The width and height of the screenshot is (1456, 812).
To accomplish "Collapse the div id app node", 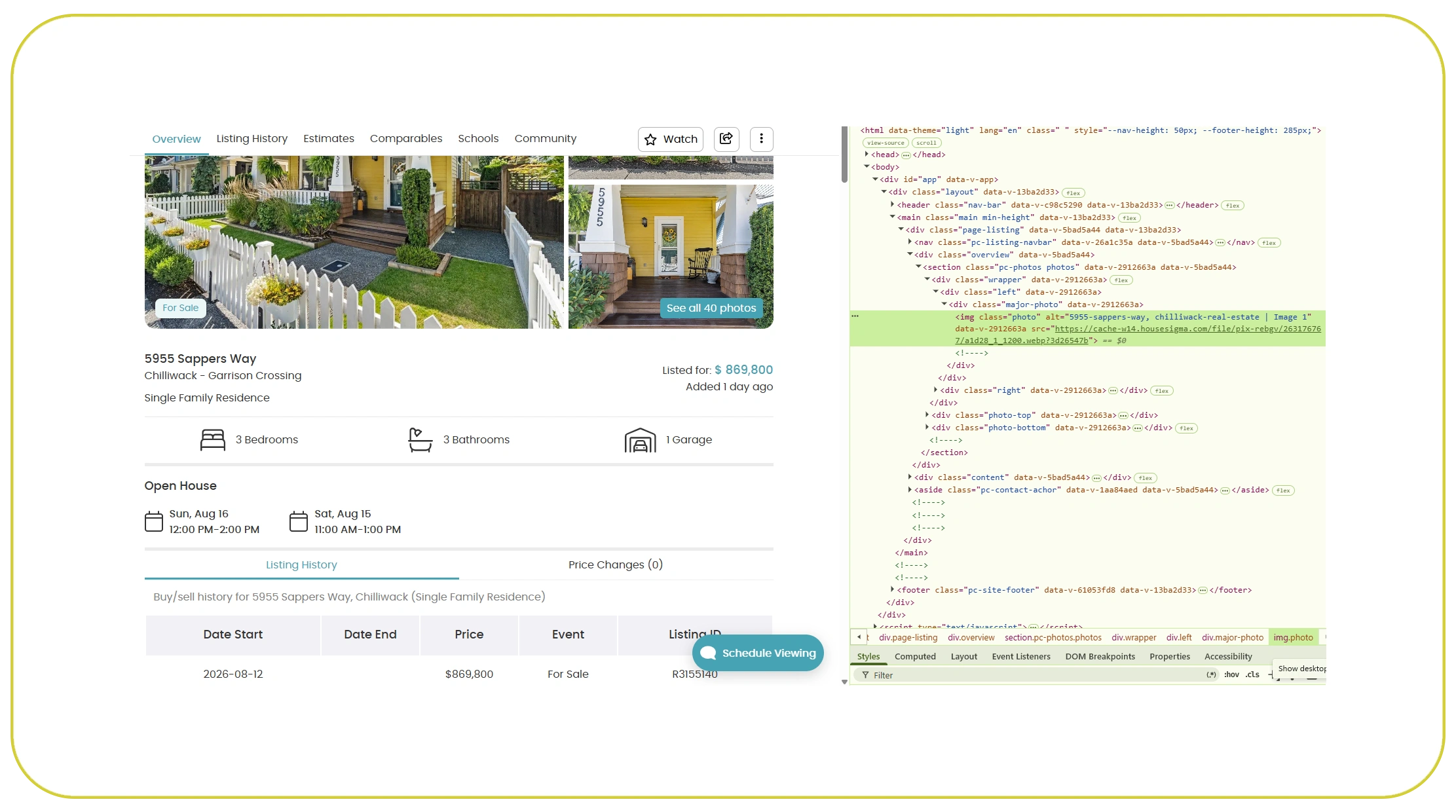I will tap(875, 179).
